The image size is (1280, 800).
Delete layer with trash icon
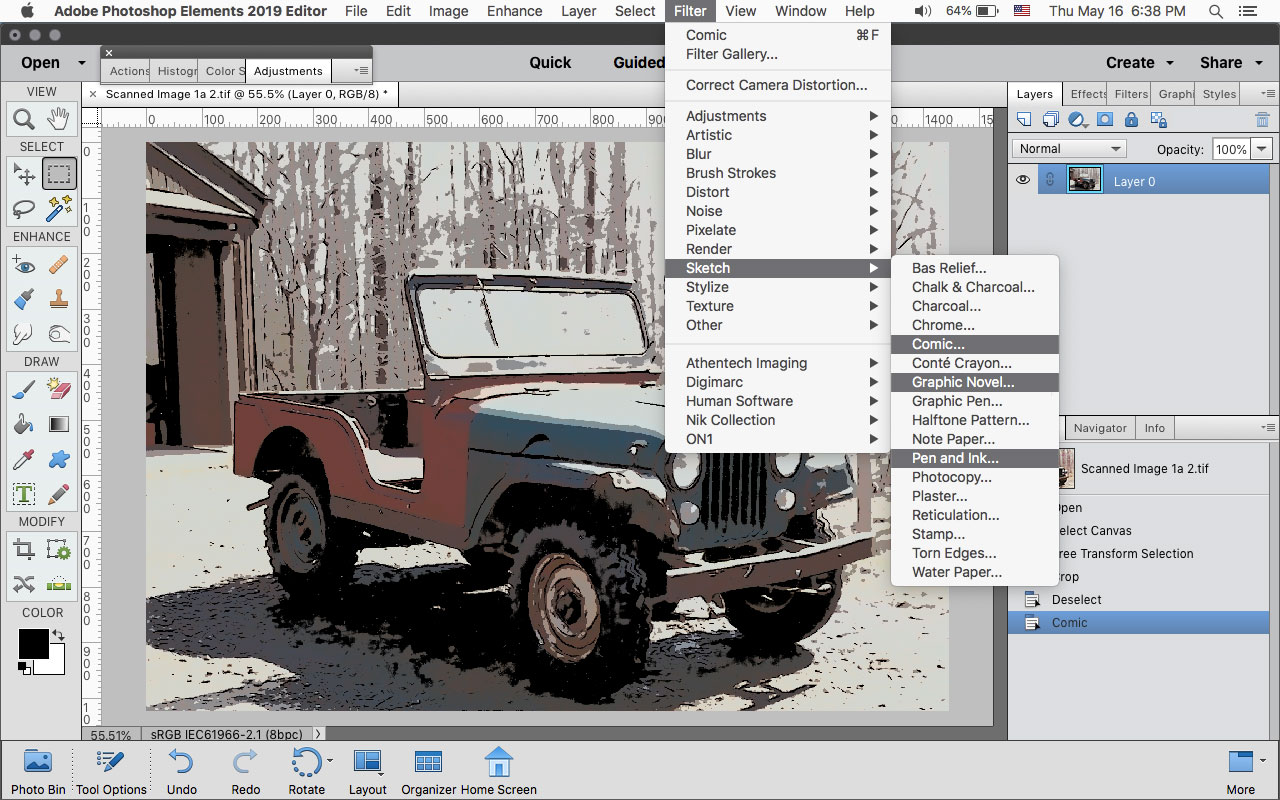[x=1262, y=119]
